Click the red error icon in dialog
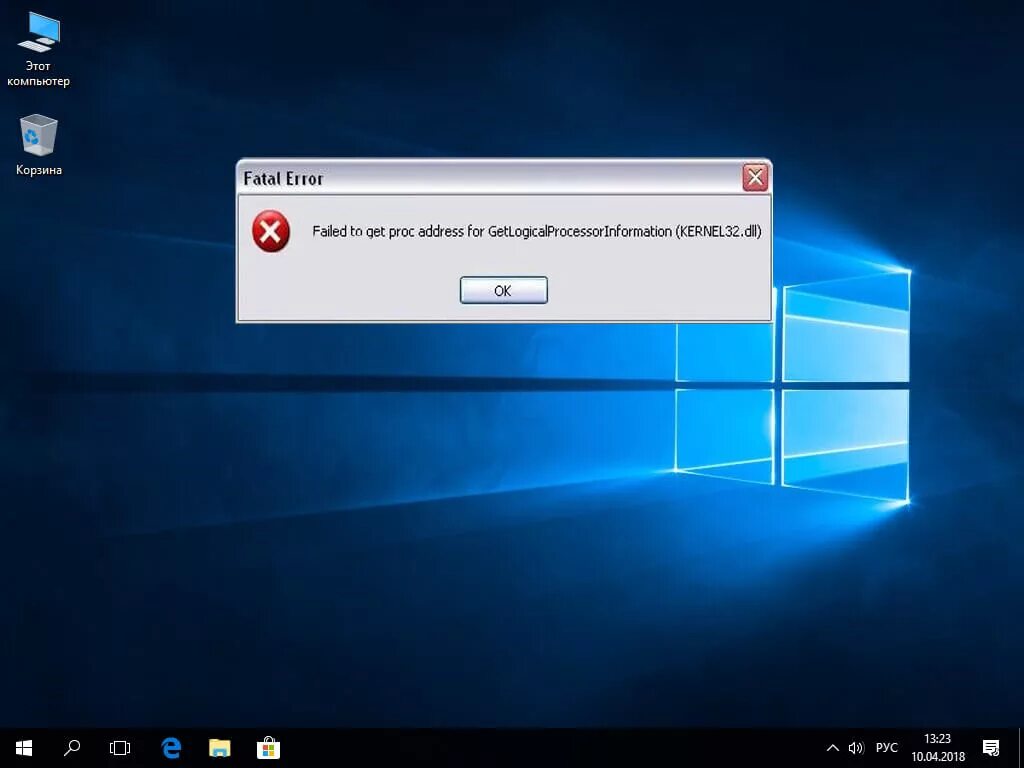This screenshot has height=768, width=1024. coord(271,231)
